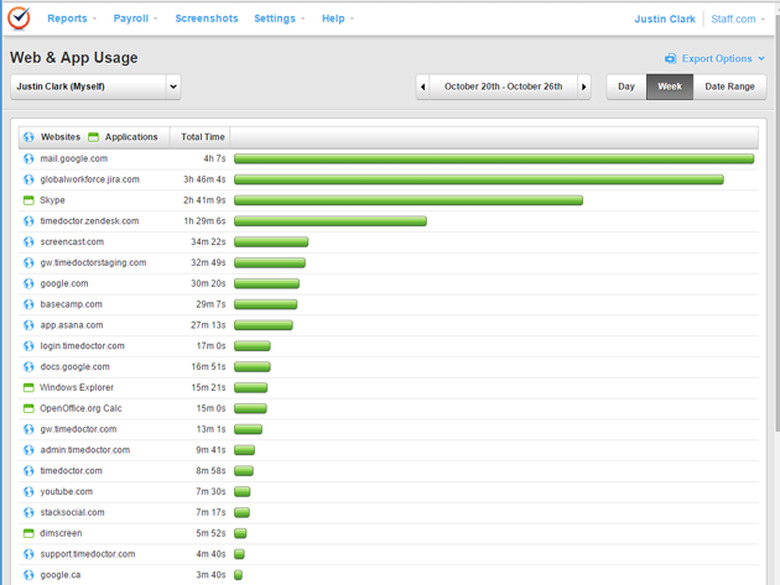The image size is (780, 585).
Task: Click the Skype row name
Action: point(52,200)
